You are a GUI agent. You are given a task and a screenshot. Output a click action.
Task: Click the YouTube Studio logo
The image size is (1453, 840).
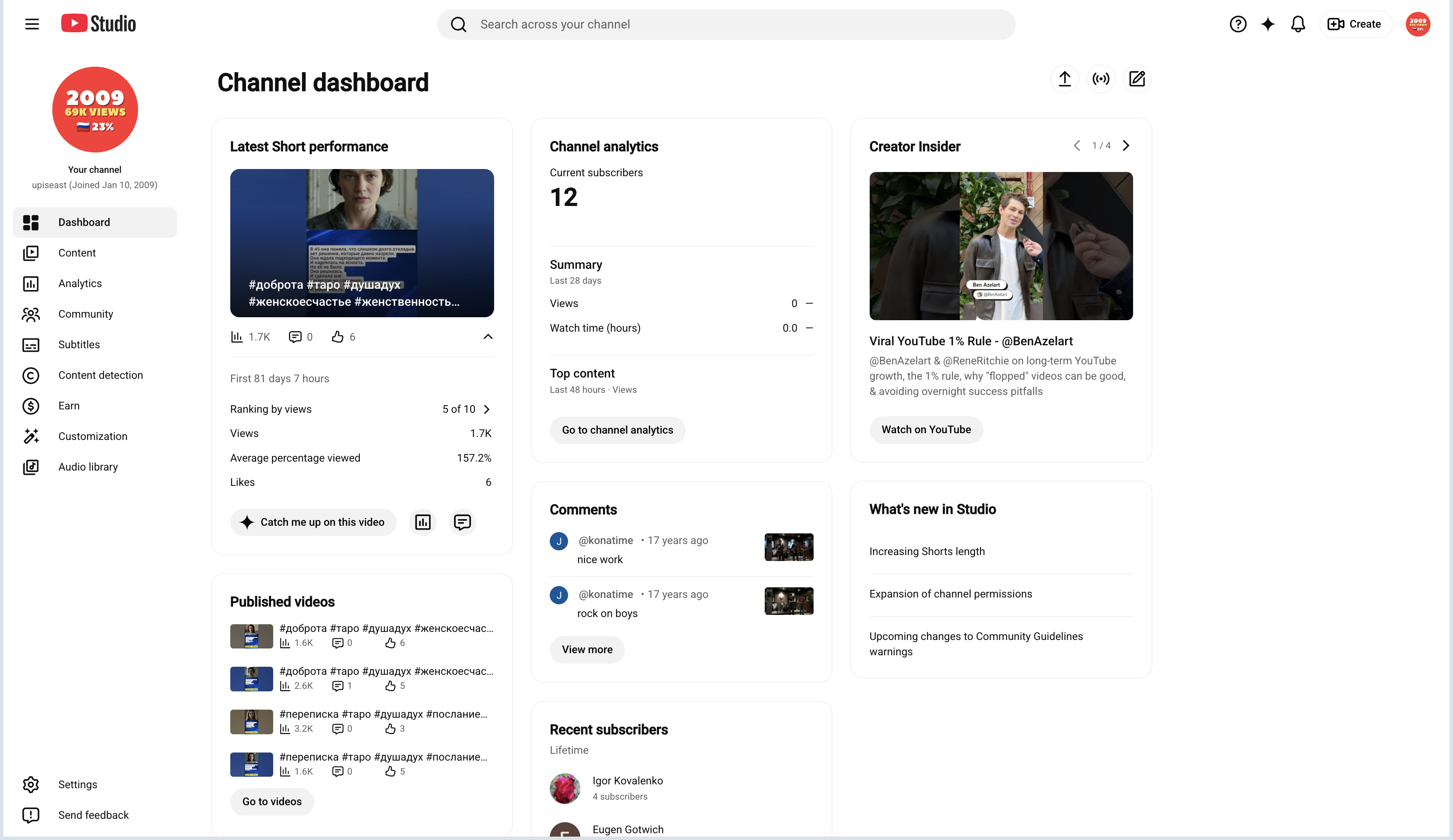click(x=99, y=24)
